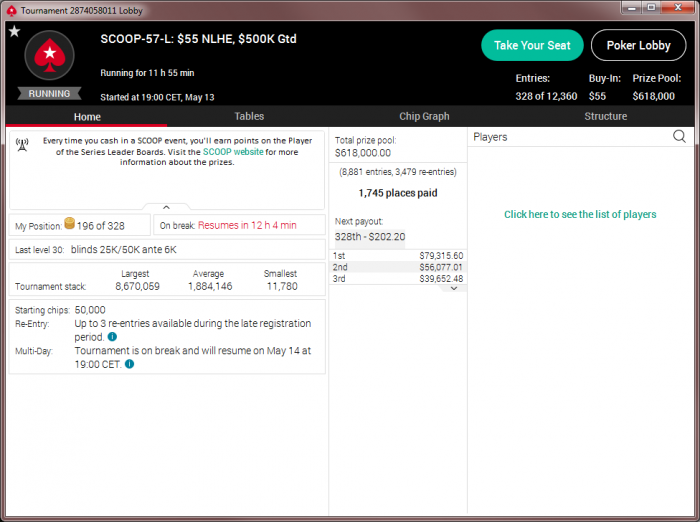Click the tournament title SCOOP-57-L
700x522 pixels.
click(198, 39)
